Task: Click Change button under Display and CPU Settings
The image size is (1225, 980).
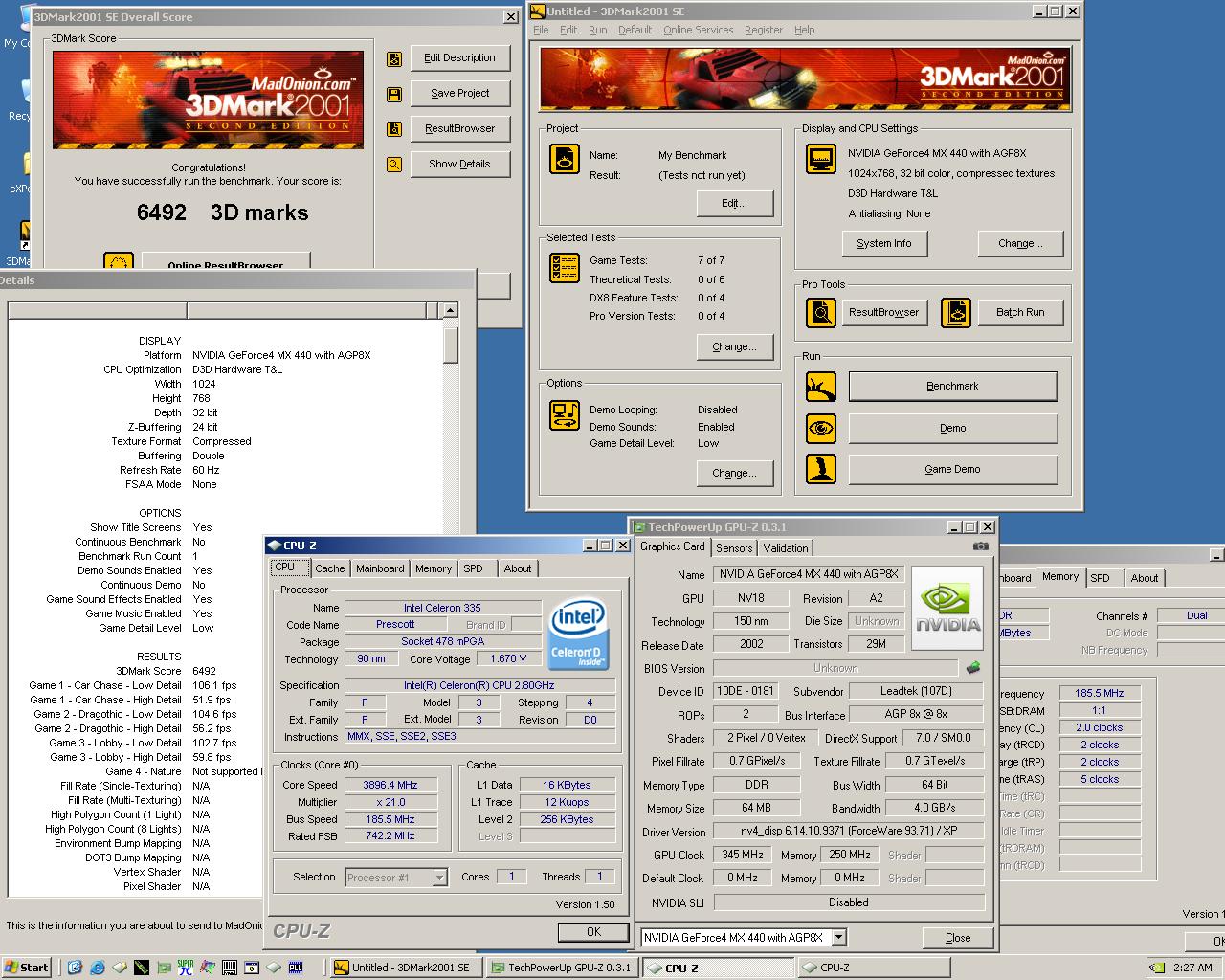Action: click(1021, 244)
